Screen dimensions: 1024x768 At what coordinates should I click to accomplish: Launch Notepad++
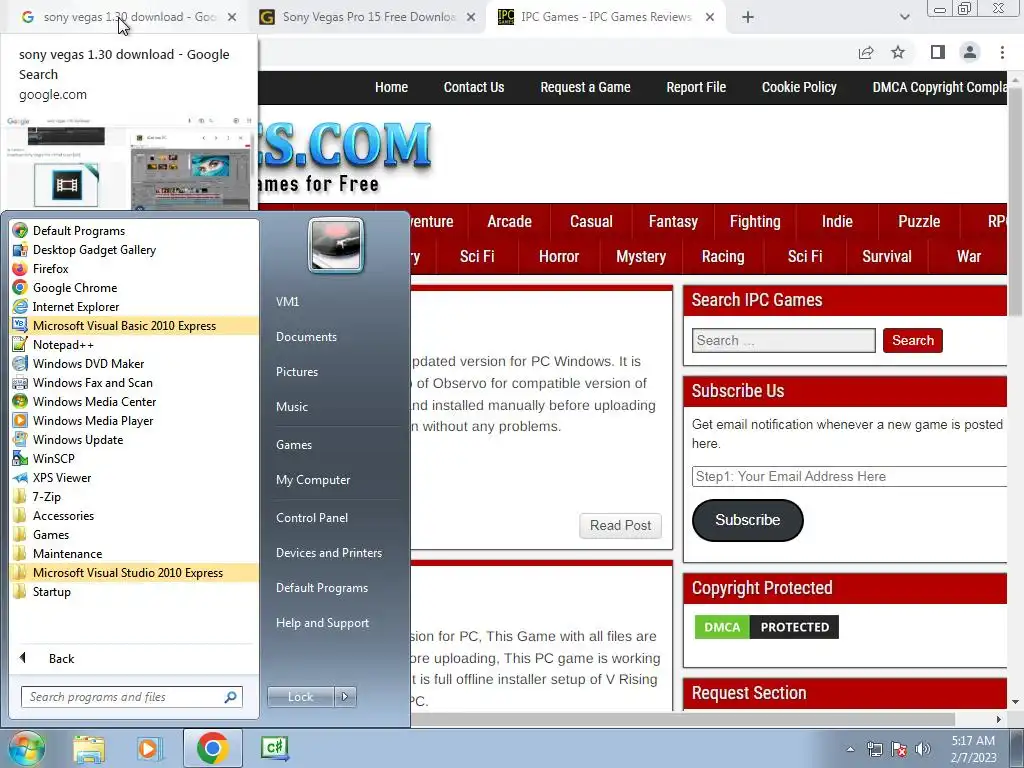click(134, 344)
